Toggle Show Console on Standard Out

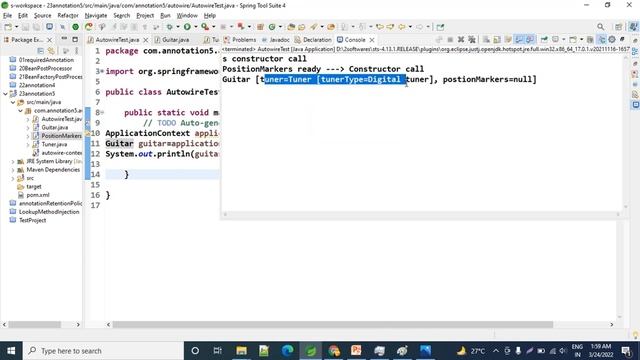tap(519, 40)
